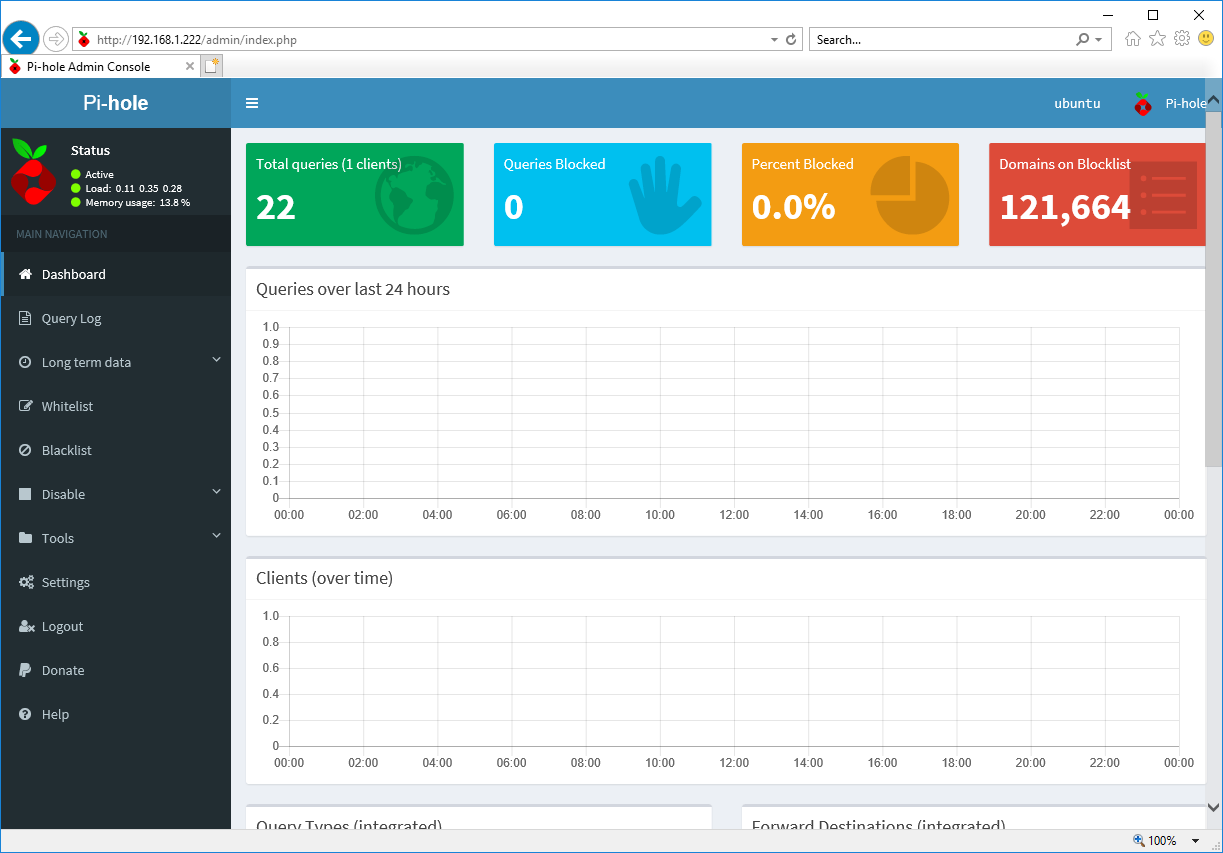Image resolution: width=1223 pixels, height=853 pixels.
Task: Expand the Disable submenu chevron
Action: [216, 492]
